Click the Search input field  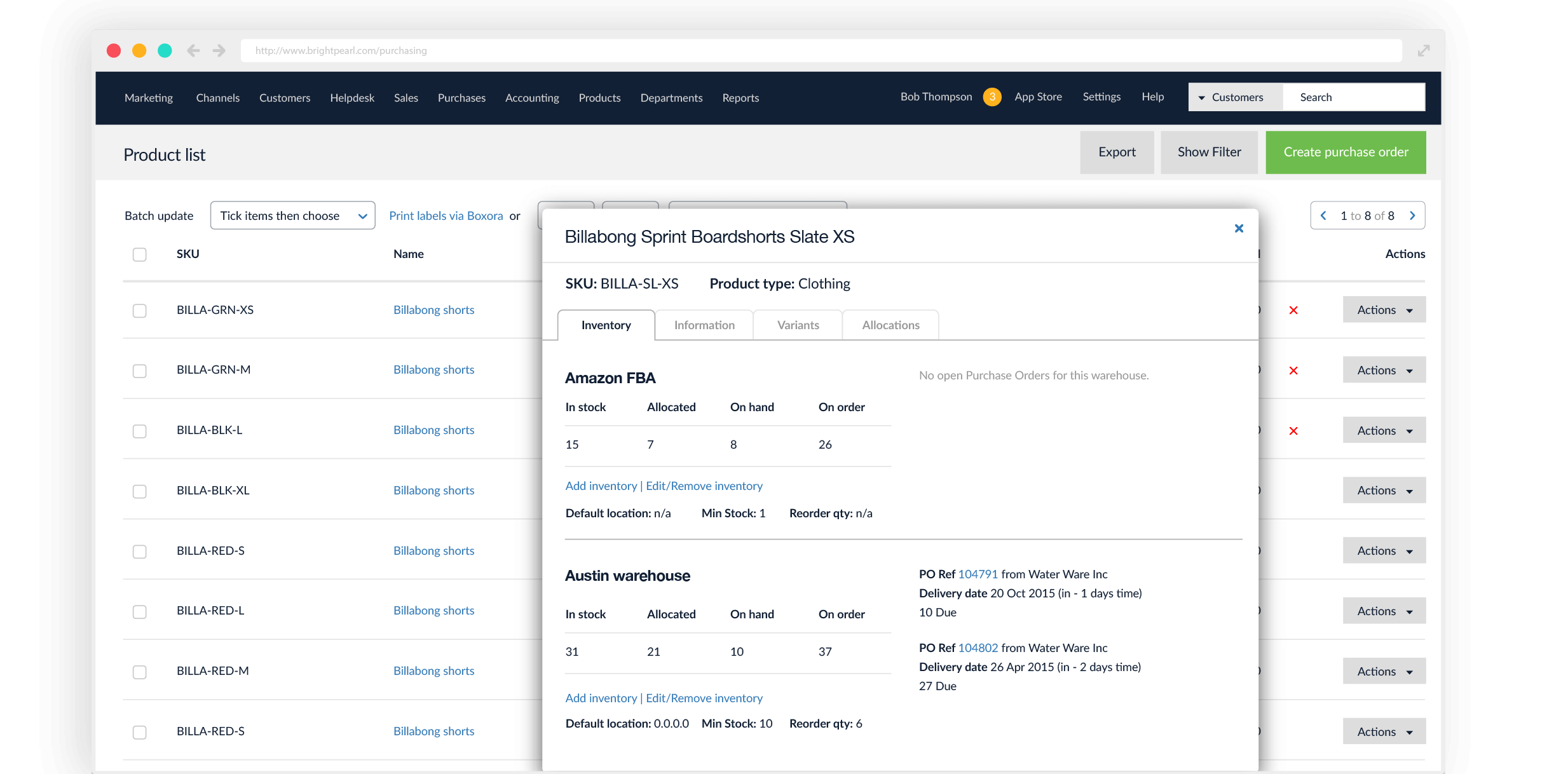click(x=1354, y=98)
